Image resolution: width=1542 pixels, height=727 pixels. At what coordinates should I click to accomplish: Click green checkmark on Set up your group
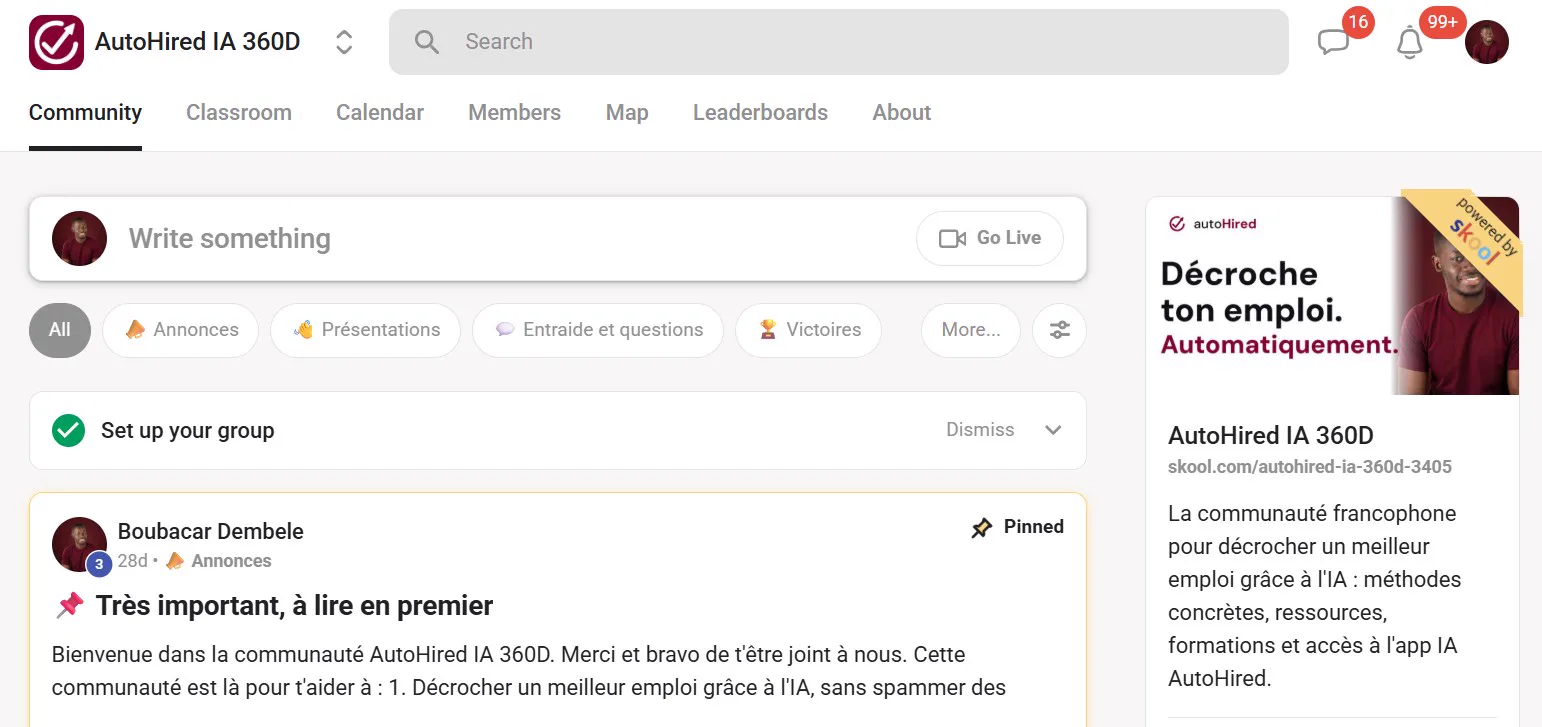68,431
